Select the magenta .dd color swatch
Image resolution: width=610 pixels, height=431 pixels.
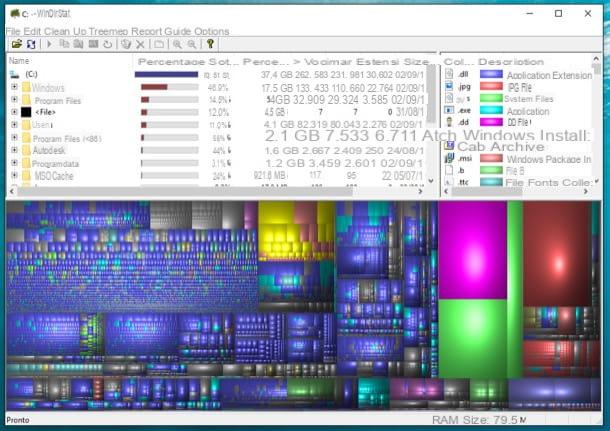click(491, 122)
